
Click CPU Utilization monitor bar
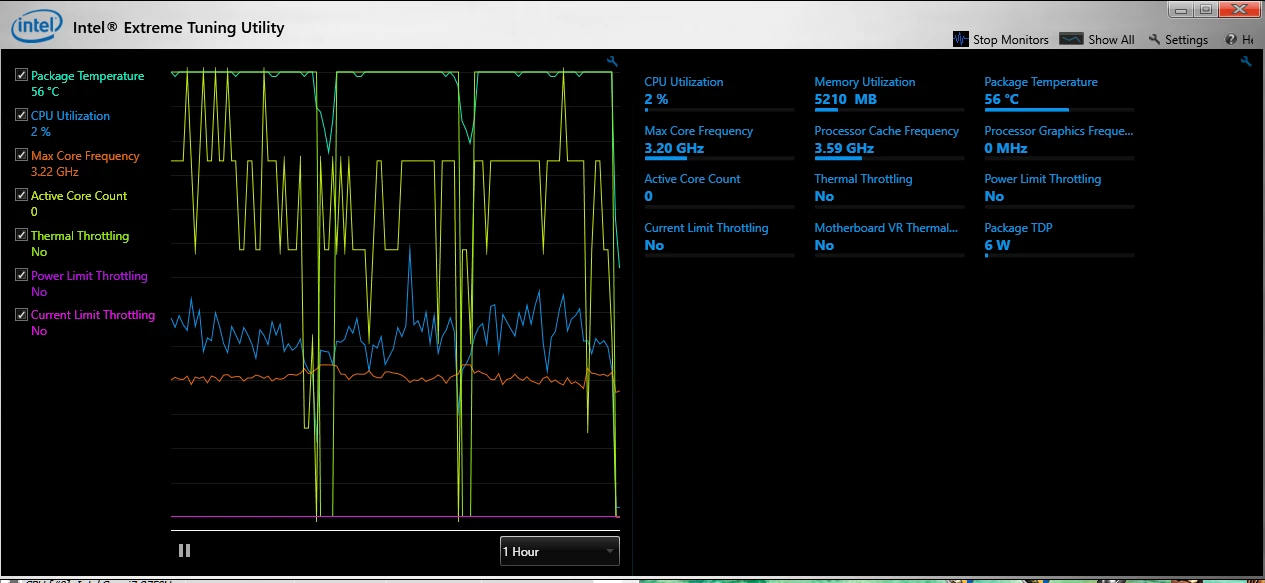pyautogui.click(x=719, y=110)
